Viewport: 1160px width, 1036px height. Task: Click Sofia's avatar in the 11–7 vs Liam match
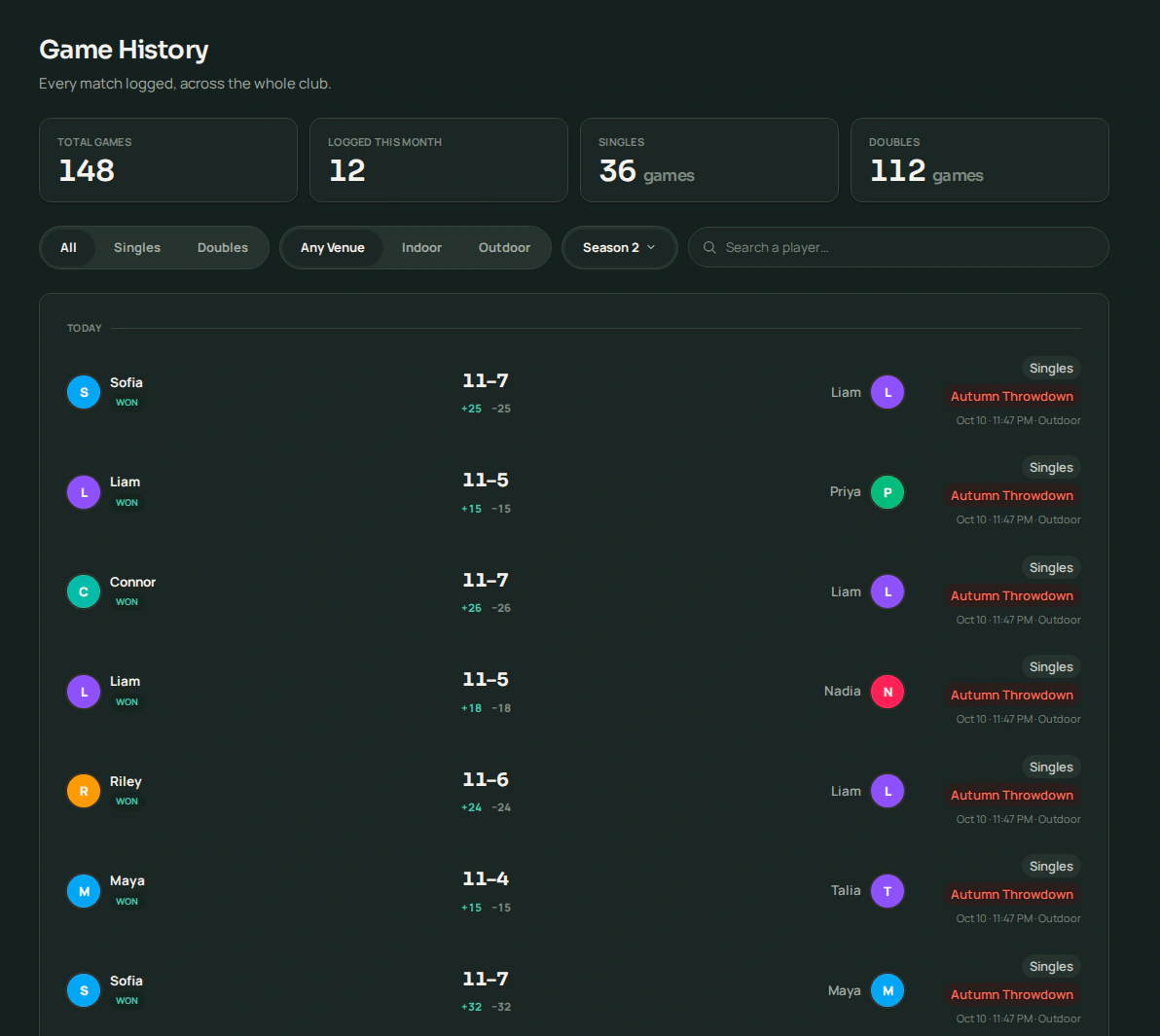point(84,392)
